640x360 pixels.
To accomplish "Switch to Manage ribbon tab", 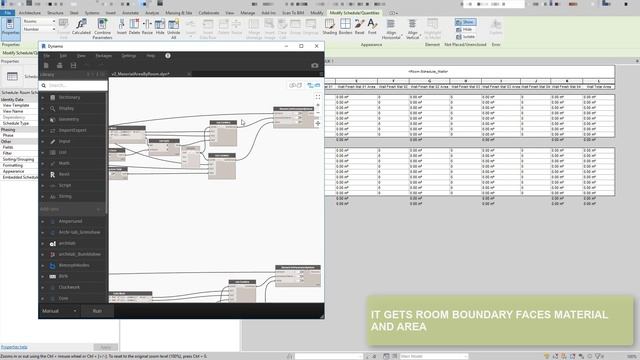I will tap(247, 13).
